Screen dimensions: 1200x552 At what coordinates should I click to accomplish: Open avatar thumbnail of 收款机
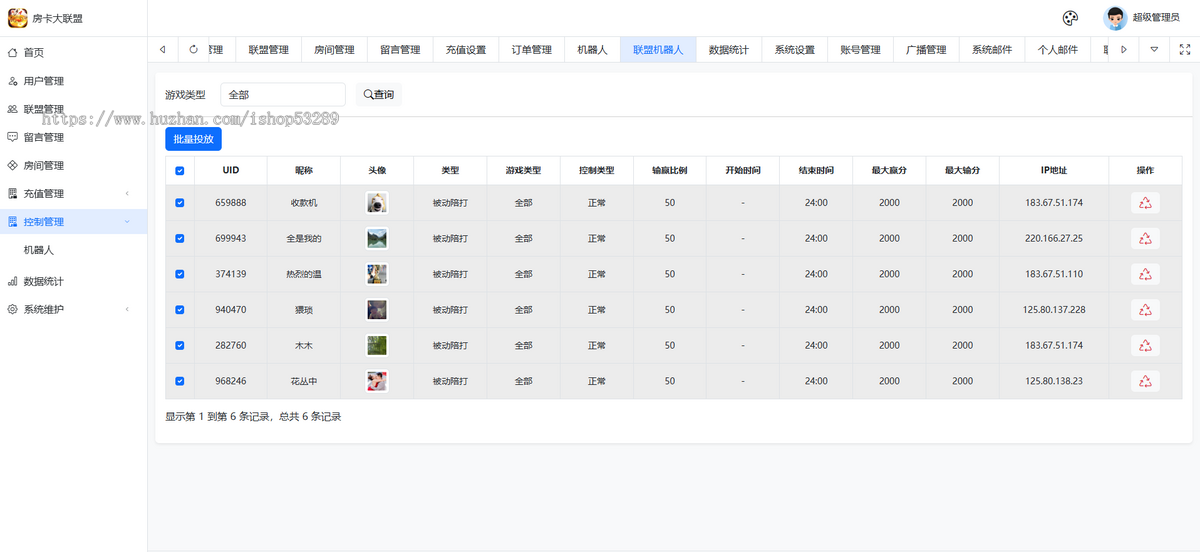(x=377, y=203)
